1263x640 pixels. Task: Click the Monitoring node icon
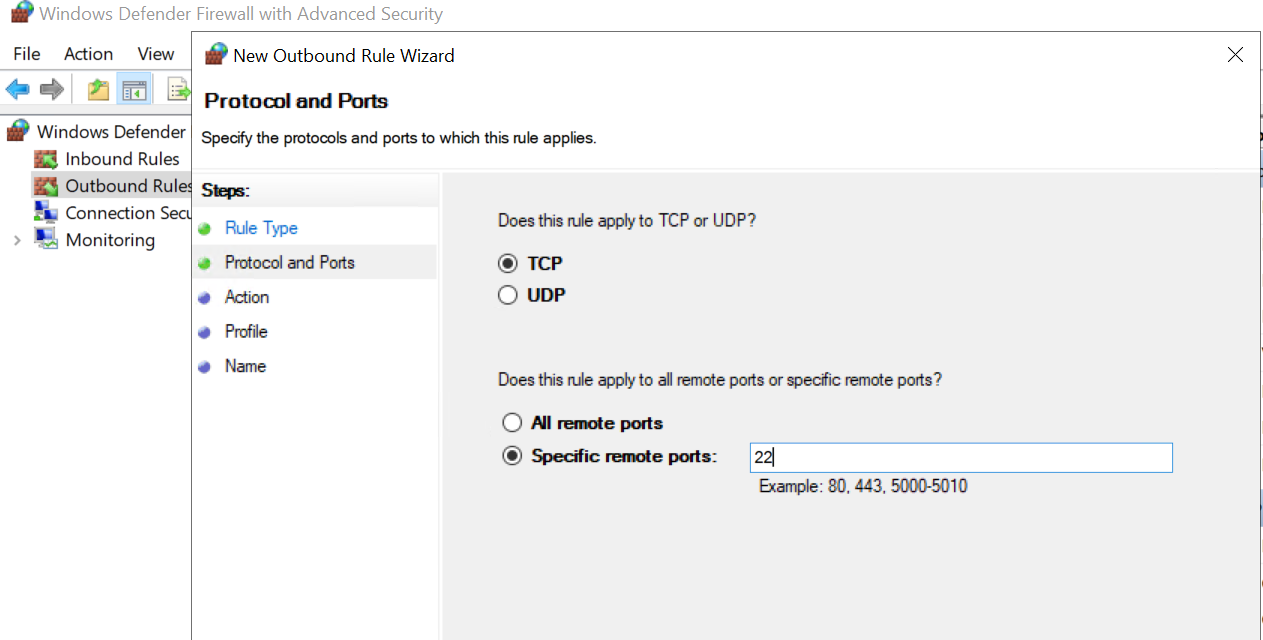(46, 240)
